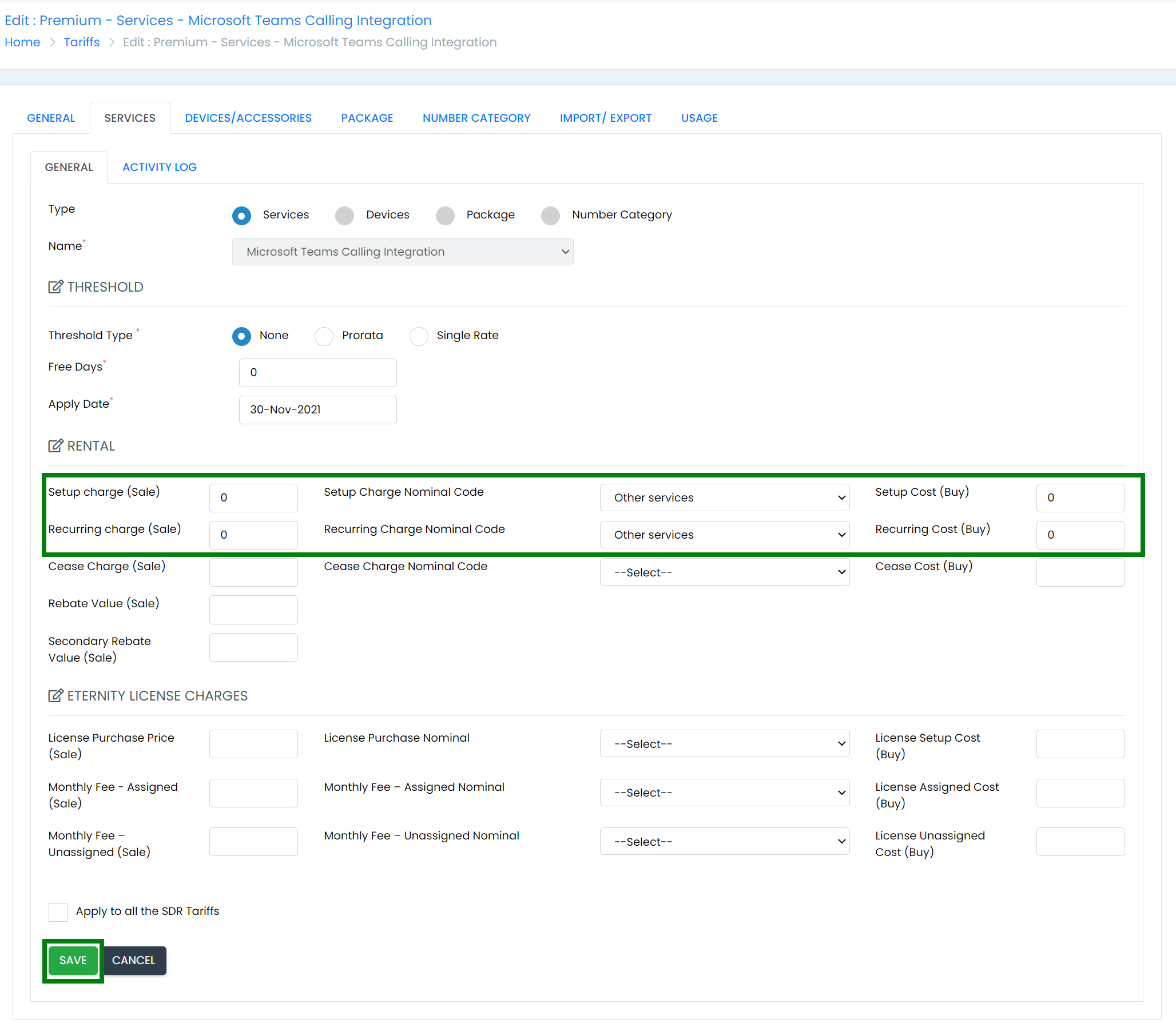Click the Rental section edit icon

coord(55,446)
